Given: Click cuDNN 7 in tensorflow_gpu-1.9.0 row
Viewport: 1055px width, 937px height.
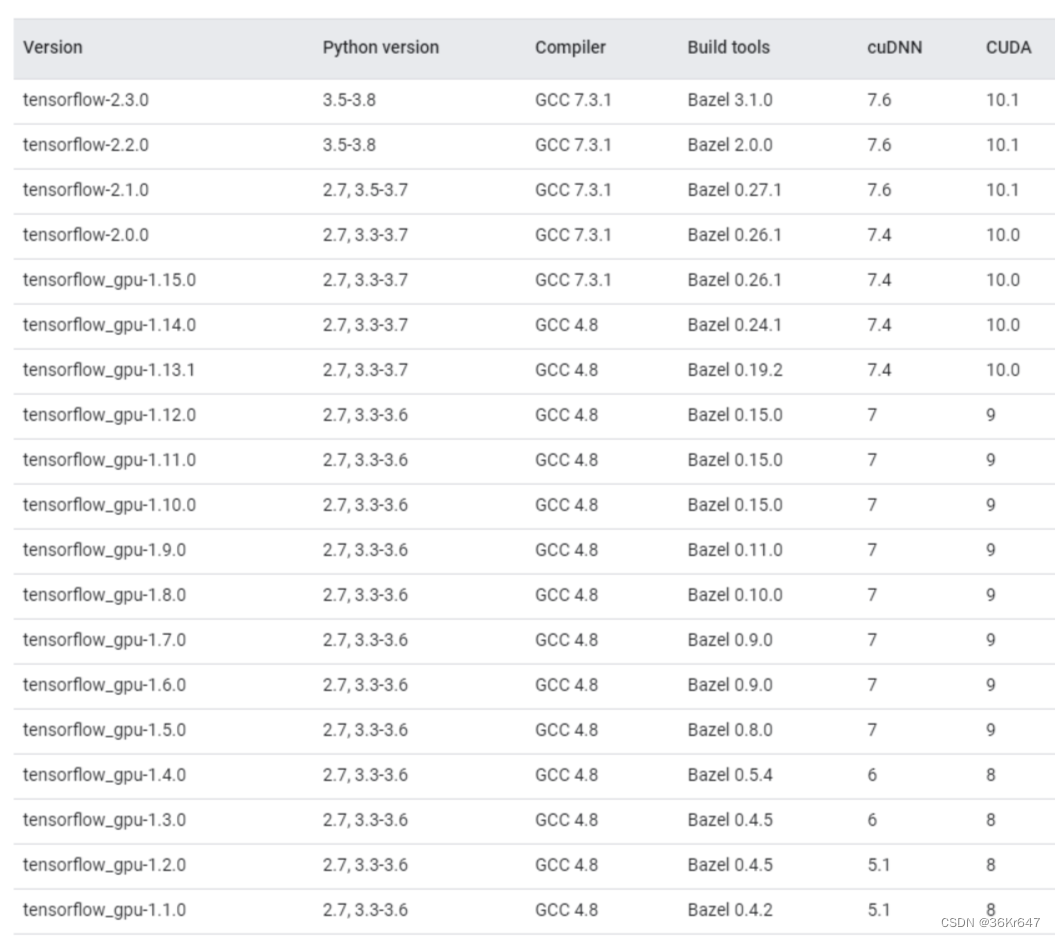Looking at the screenshot, I should (873, 551).
